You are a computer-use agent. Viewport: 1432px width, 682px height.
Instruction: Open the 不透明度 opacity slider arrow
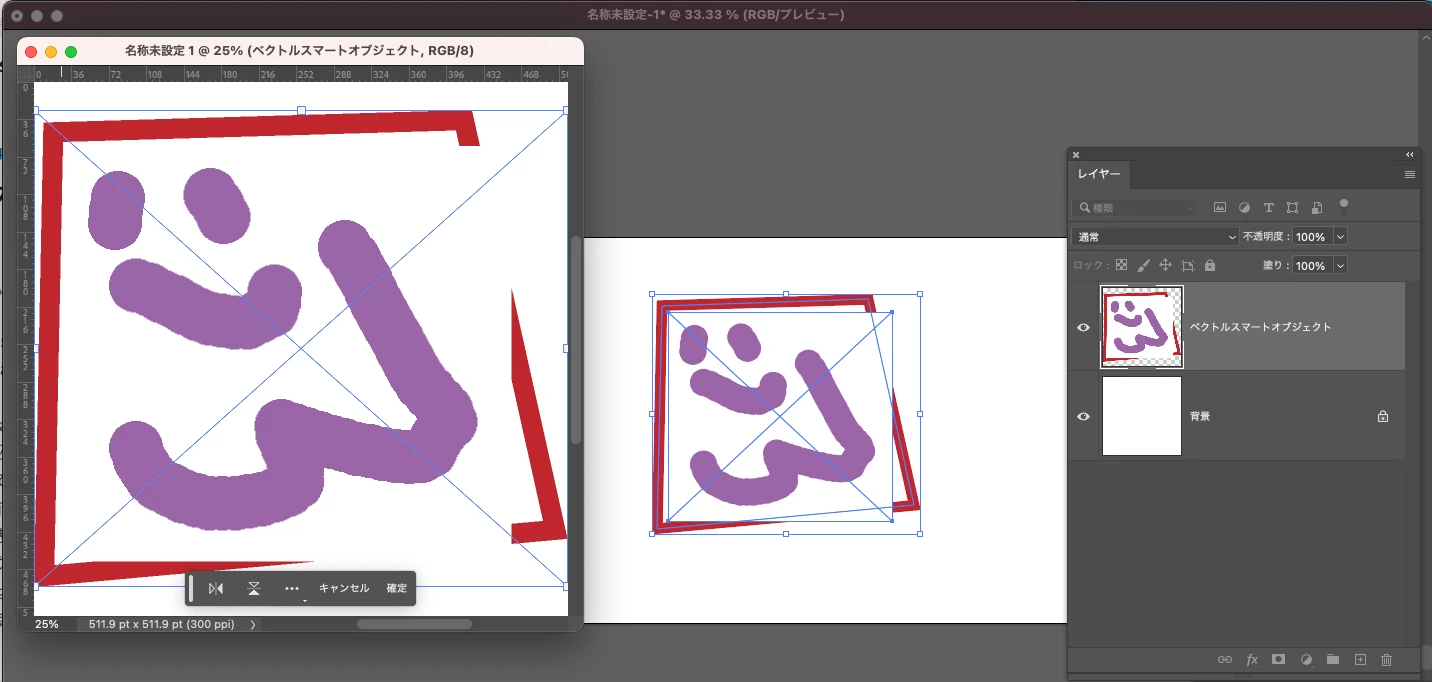[x=1340, y=237]
